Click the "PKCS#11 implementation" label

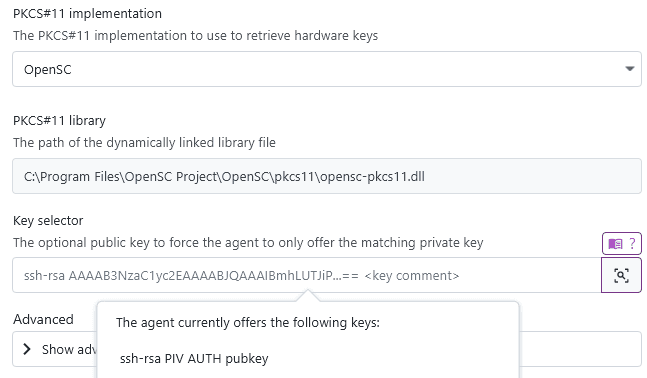(x=87, y=14)
